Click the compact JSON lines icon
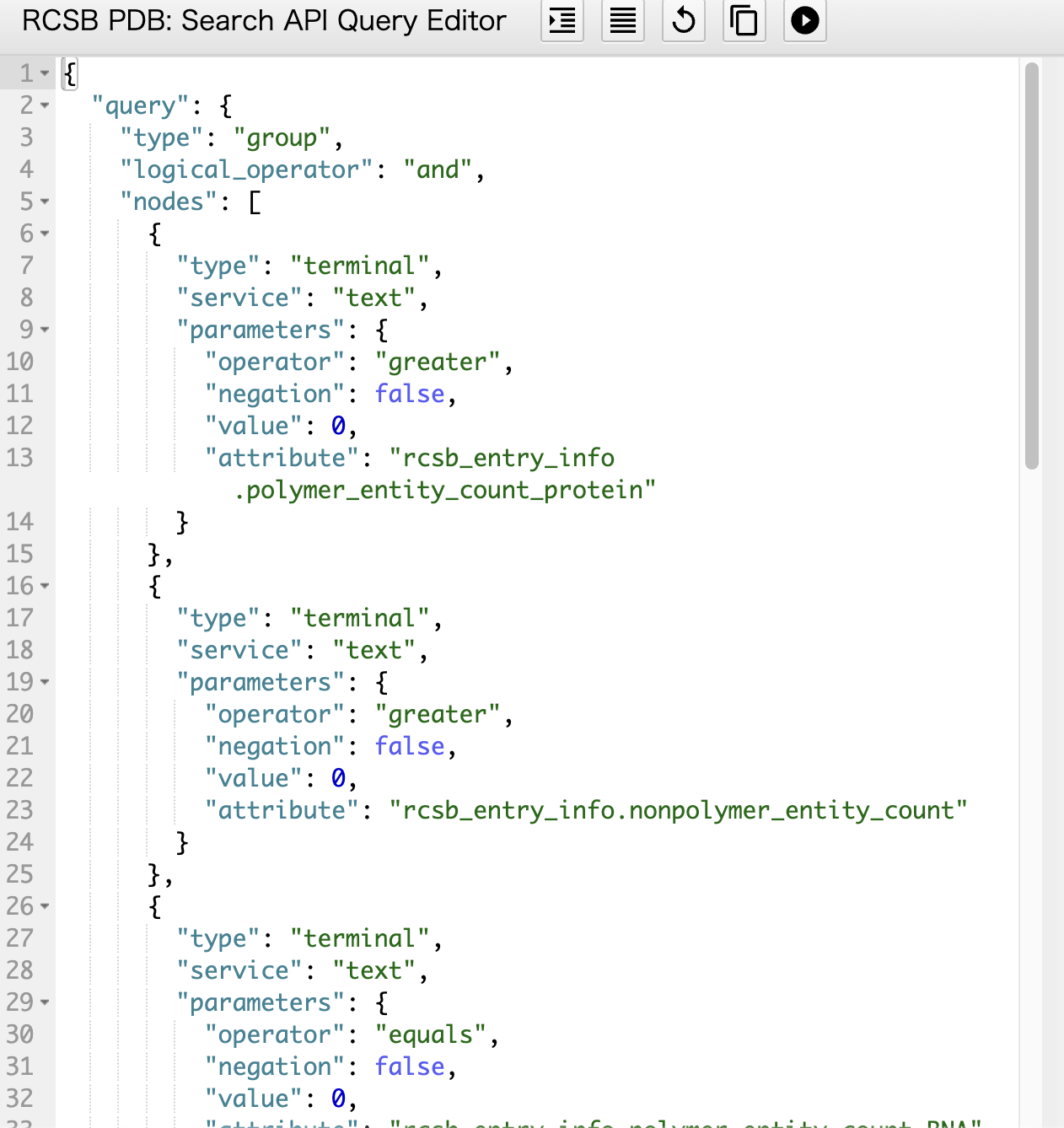 (x=623, y=20)
